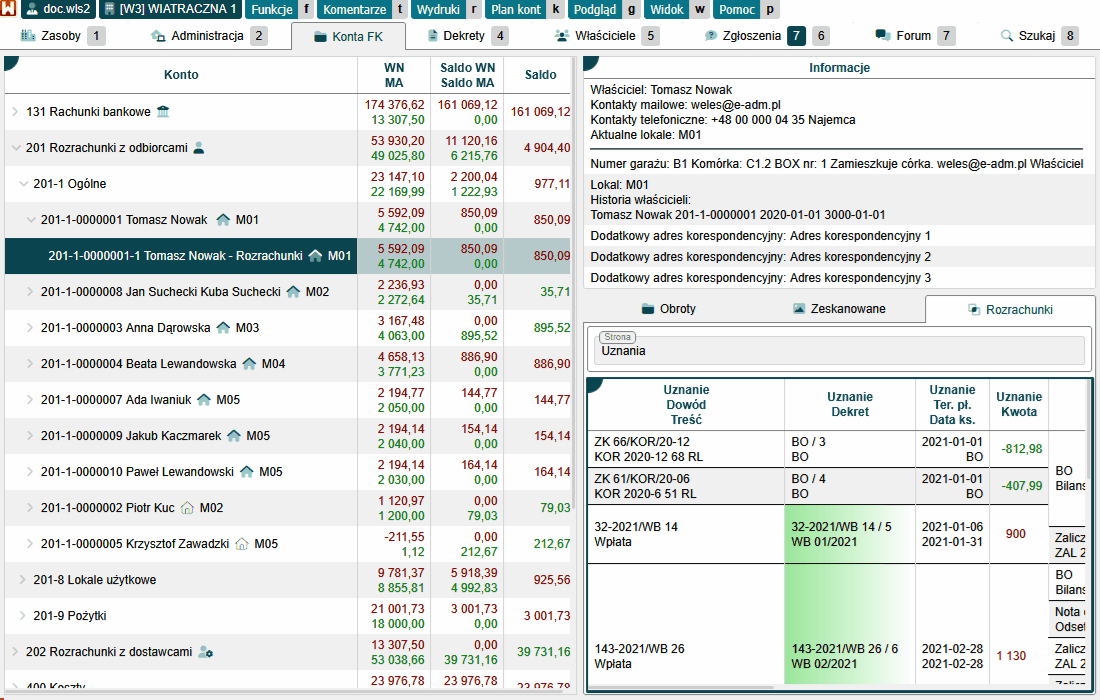
Task: Click the house icon beside Beata Lewandowska
Action: coord(249,364)
